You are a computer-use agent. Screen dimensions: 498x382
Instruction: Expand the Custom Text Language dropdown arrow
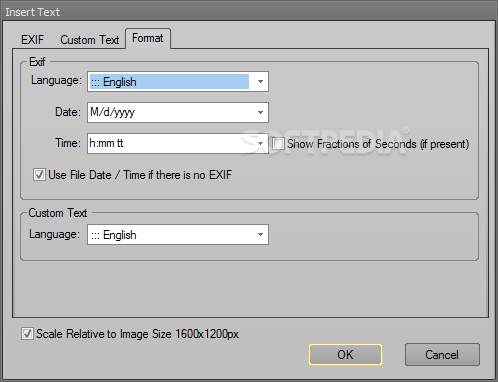tap(260, 235)
